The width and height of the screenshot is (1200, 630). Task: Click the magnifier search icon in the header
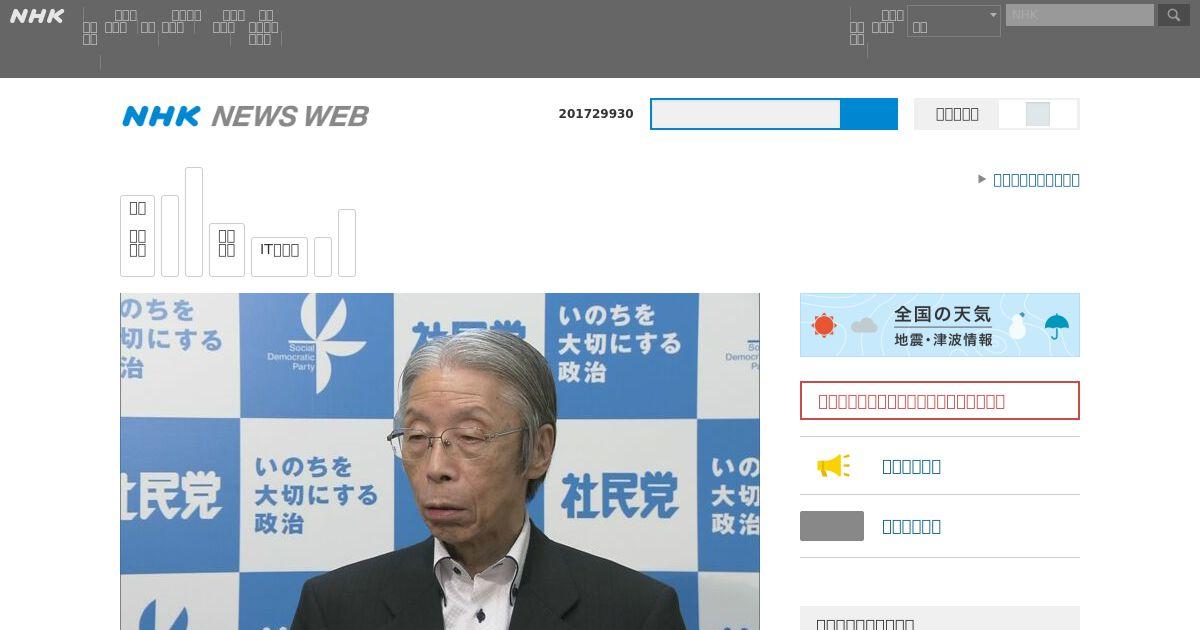[1174, 15]
